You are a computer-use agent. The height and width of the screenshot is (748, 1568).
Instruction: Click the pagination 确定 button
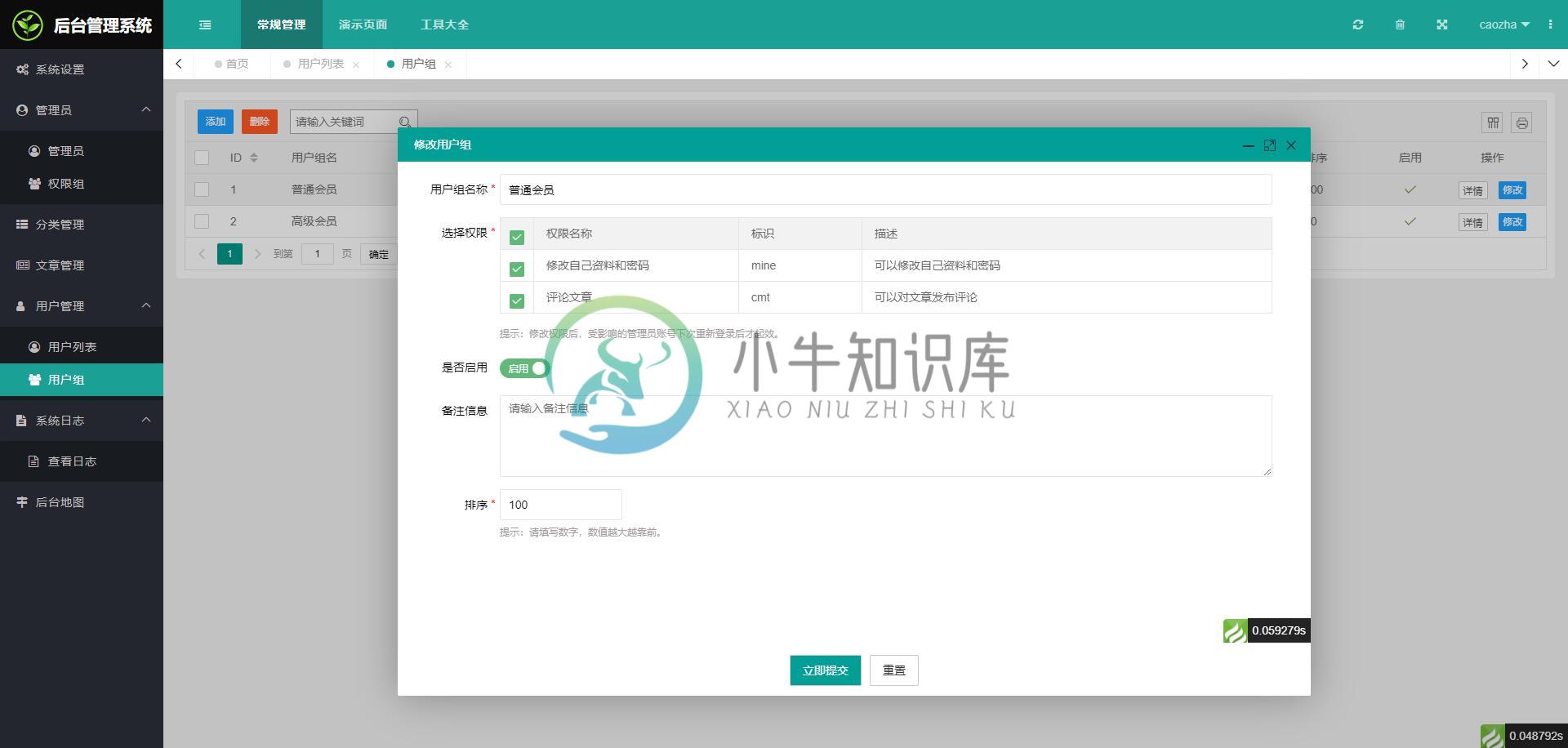click(379, 254)
